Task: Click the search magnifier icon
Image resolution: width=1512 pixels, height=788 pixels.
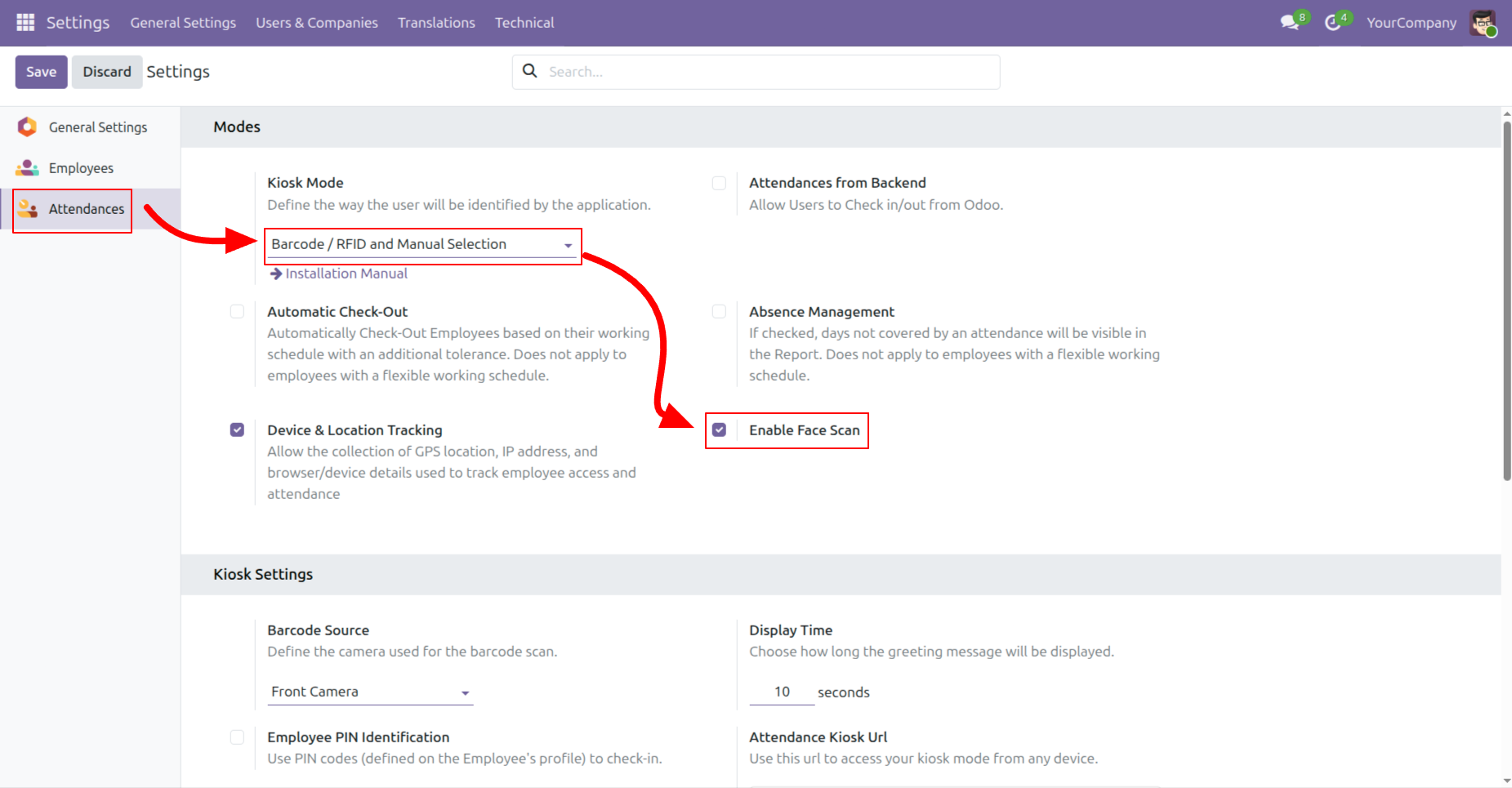Action: [x=530, y=71]
